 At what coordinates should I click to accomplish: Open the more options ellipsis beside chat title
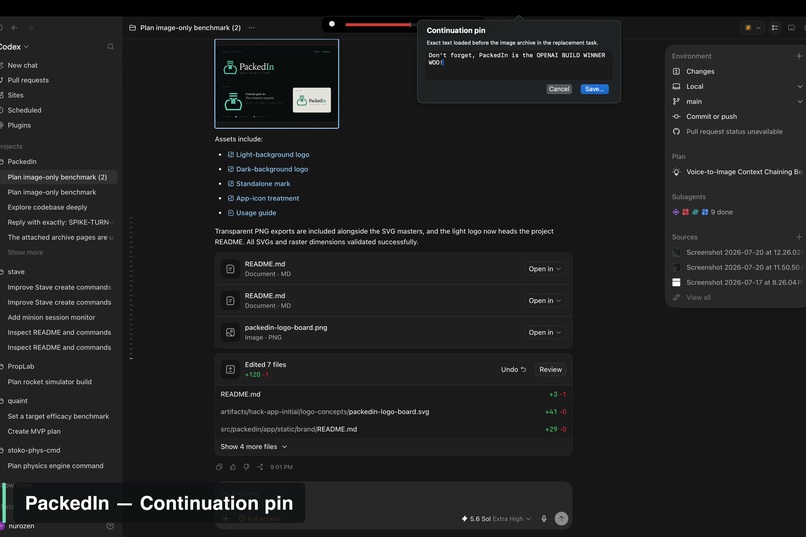pyautogui.click(x=251, y=28)
